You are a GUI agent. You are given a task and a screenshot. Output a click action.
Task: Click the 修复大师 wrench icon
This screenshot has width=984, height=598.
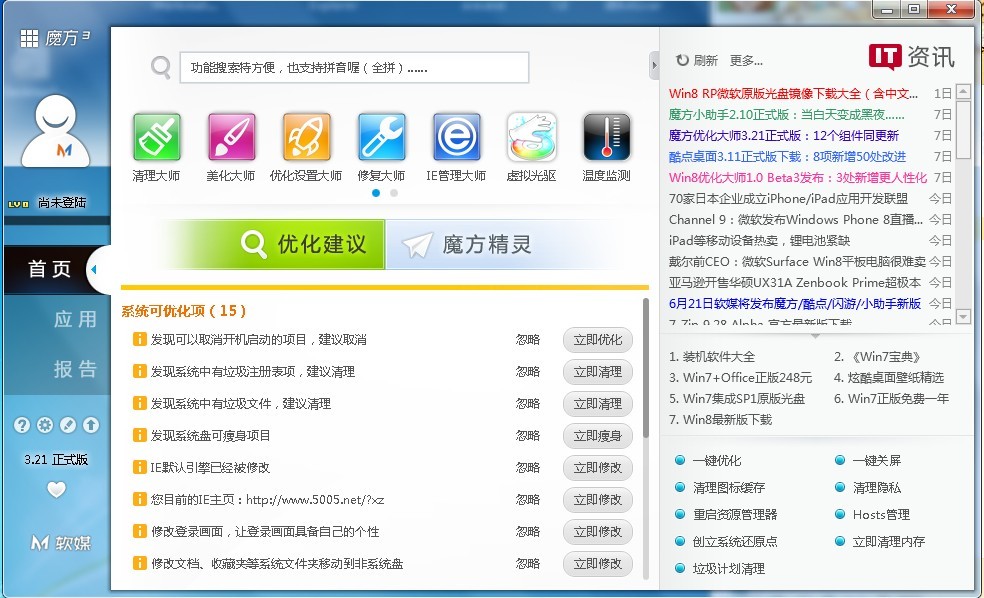coord(381,138)
